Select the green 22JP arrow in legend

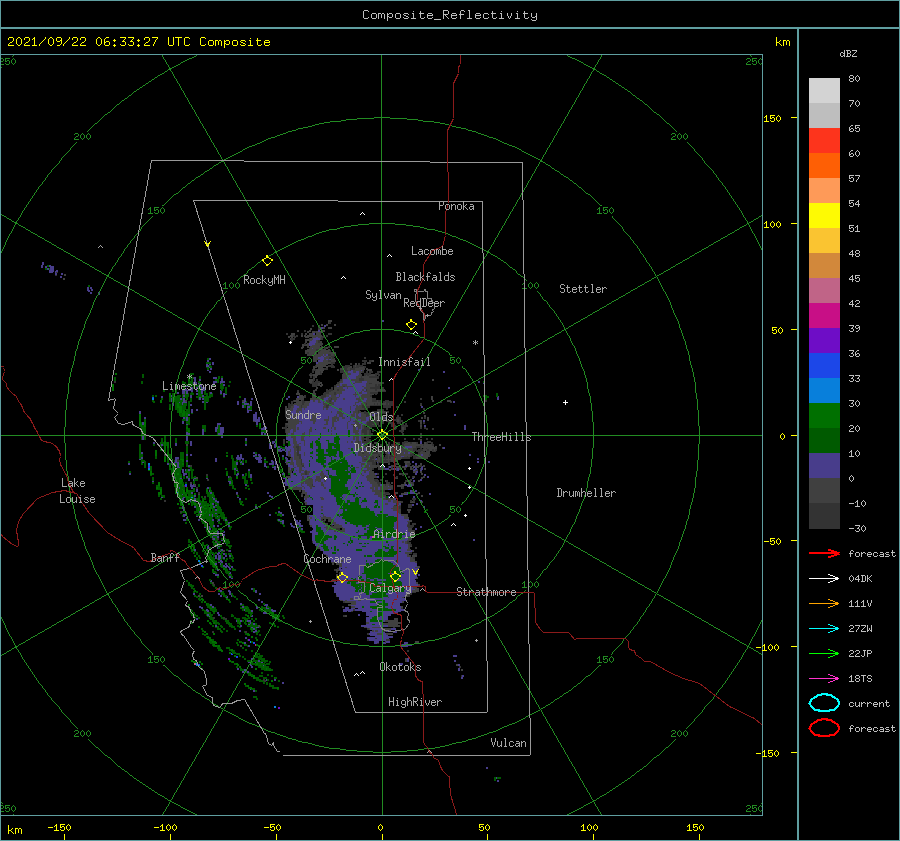(x=824, y=653)
